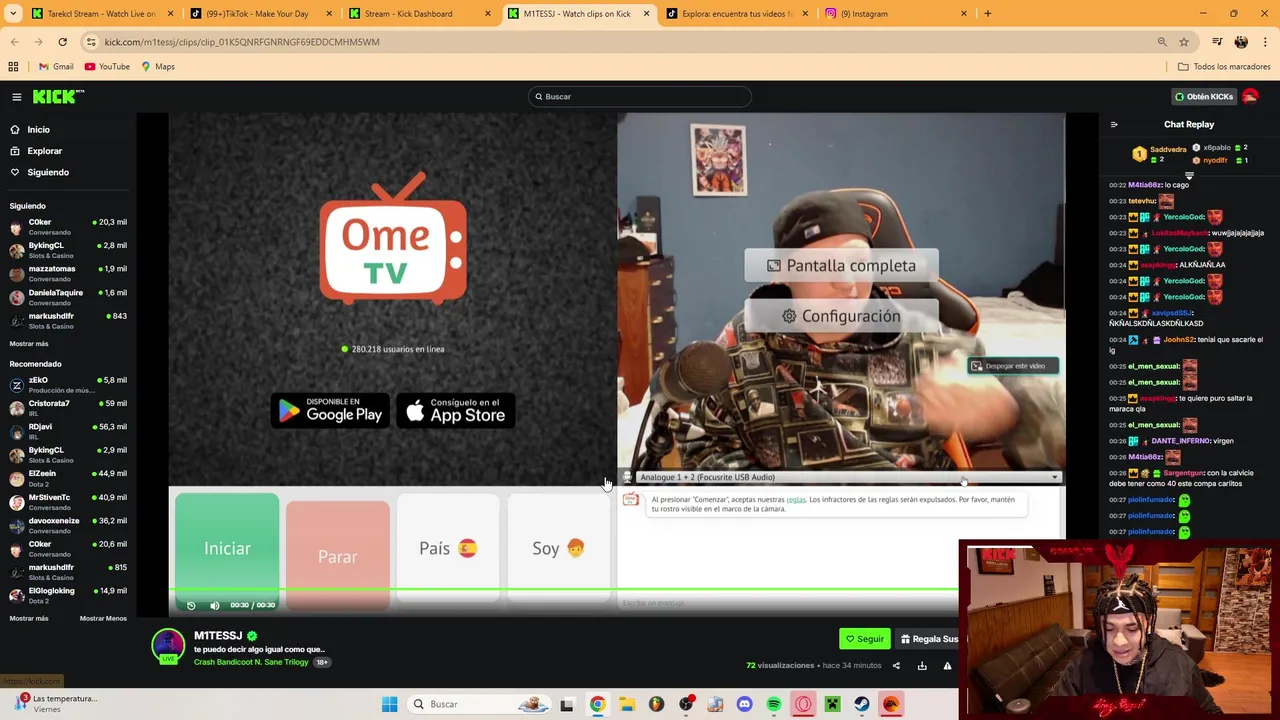Click Saddvedra in the gift leaderboard

click(1167, 149)
